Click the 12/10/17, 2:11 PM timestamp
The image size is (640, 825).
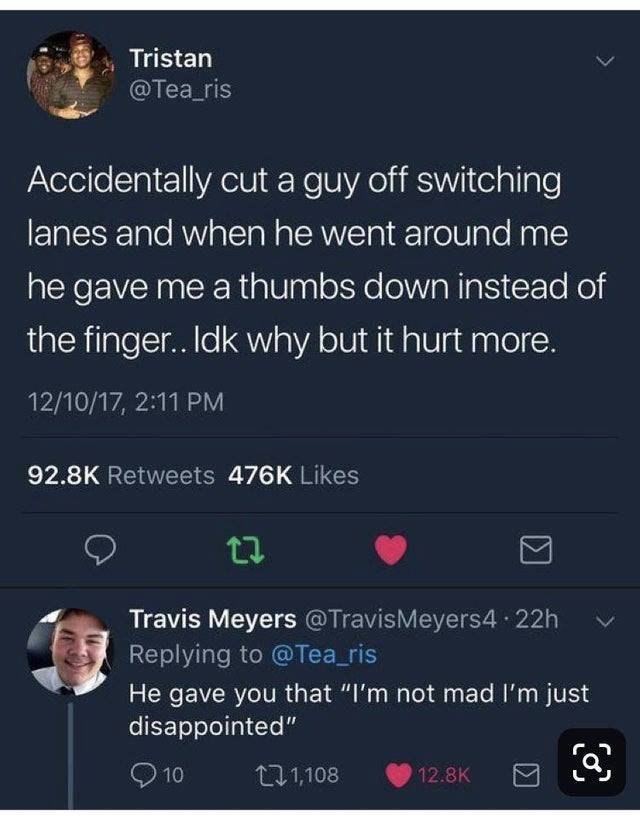click(x=126, y=402)
